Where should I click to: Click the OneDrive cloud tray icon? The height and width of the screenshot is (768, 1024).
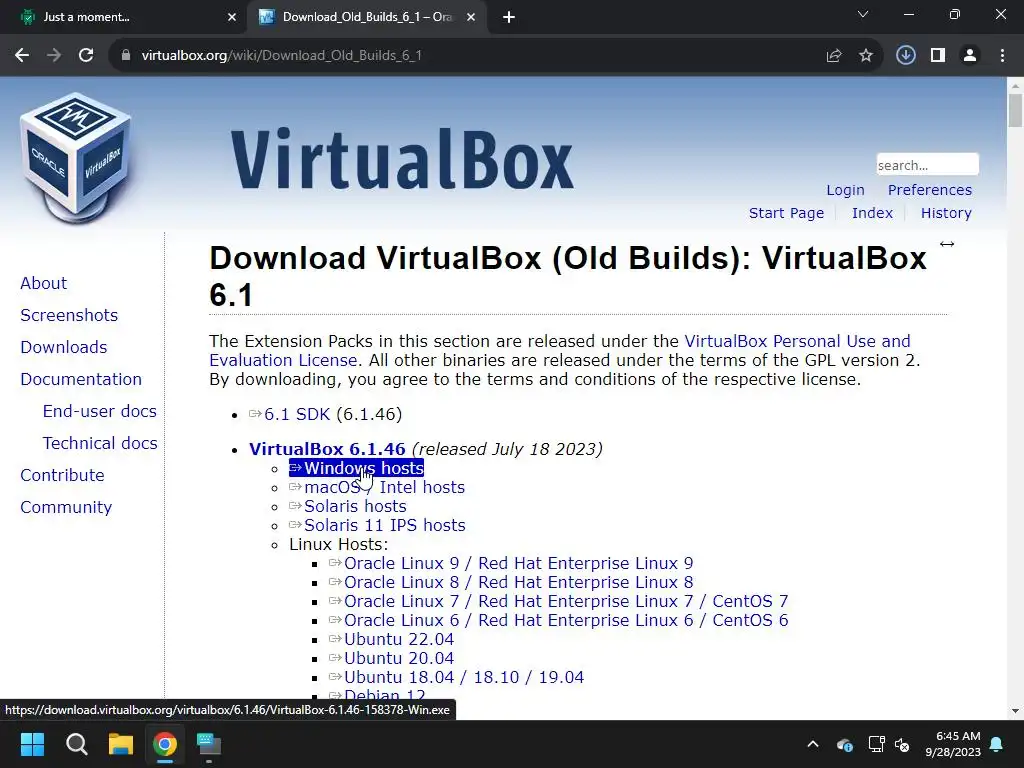(844, 744)
